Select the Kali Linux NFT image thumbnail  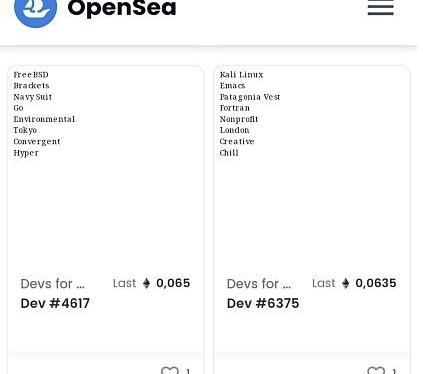(312, 167)
